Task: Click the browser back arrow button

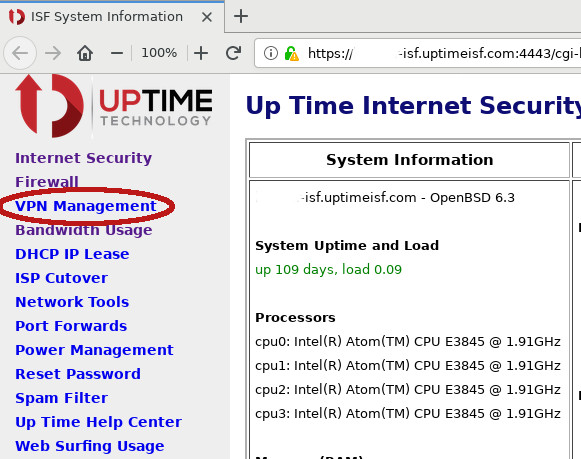Action: [20, 53]
